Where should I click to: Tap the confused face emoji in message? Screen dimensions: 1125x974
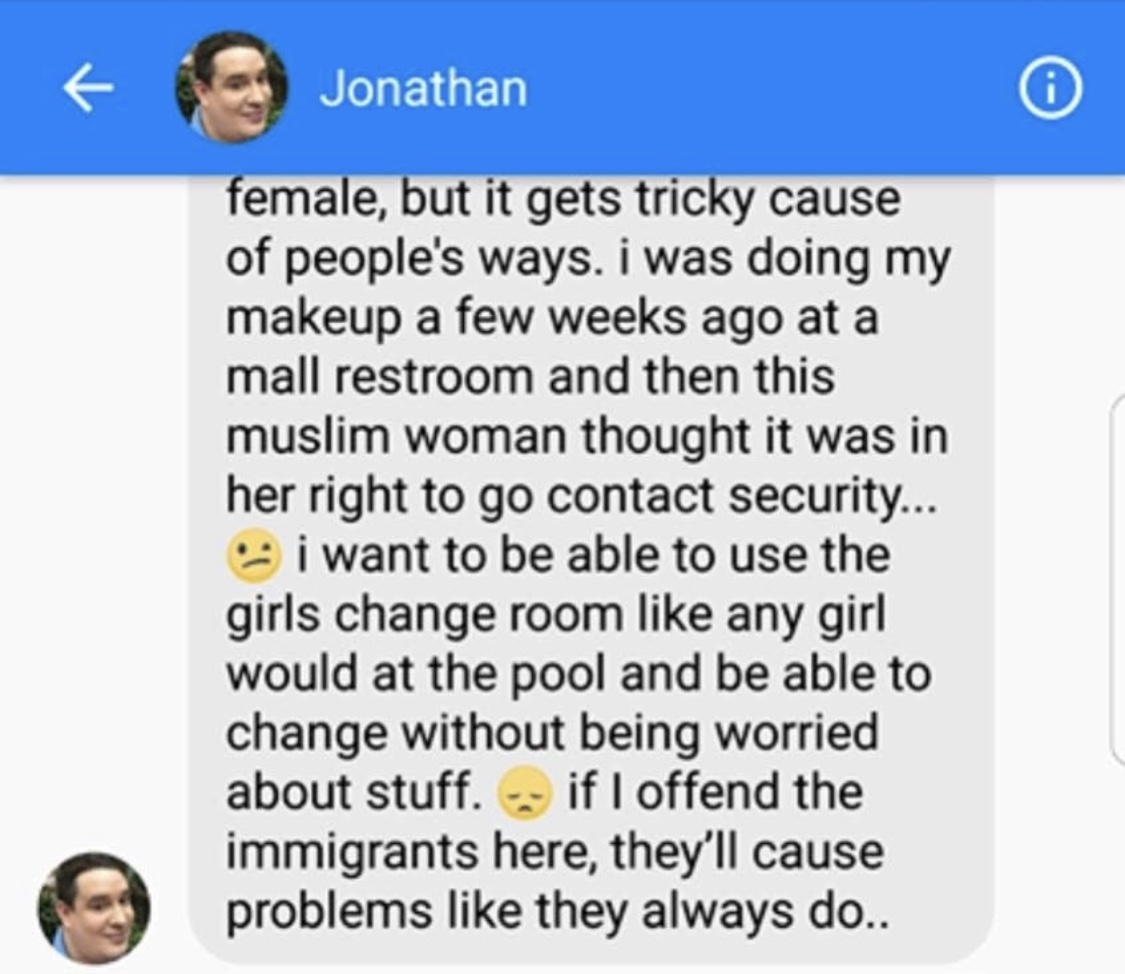point(253,556)
